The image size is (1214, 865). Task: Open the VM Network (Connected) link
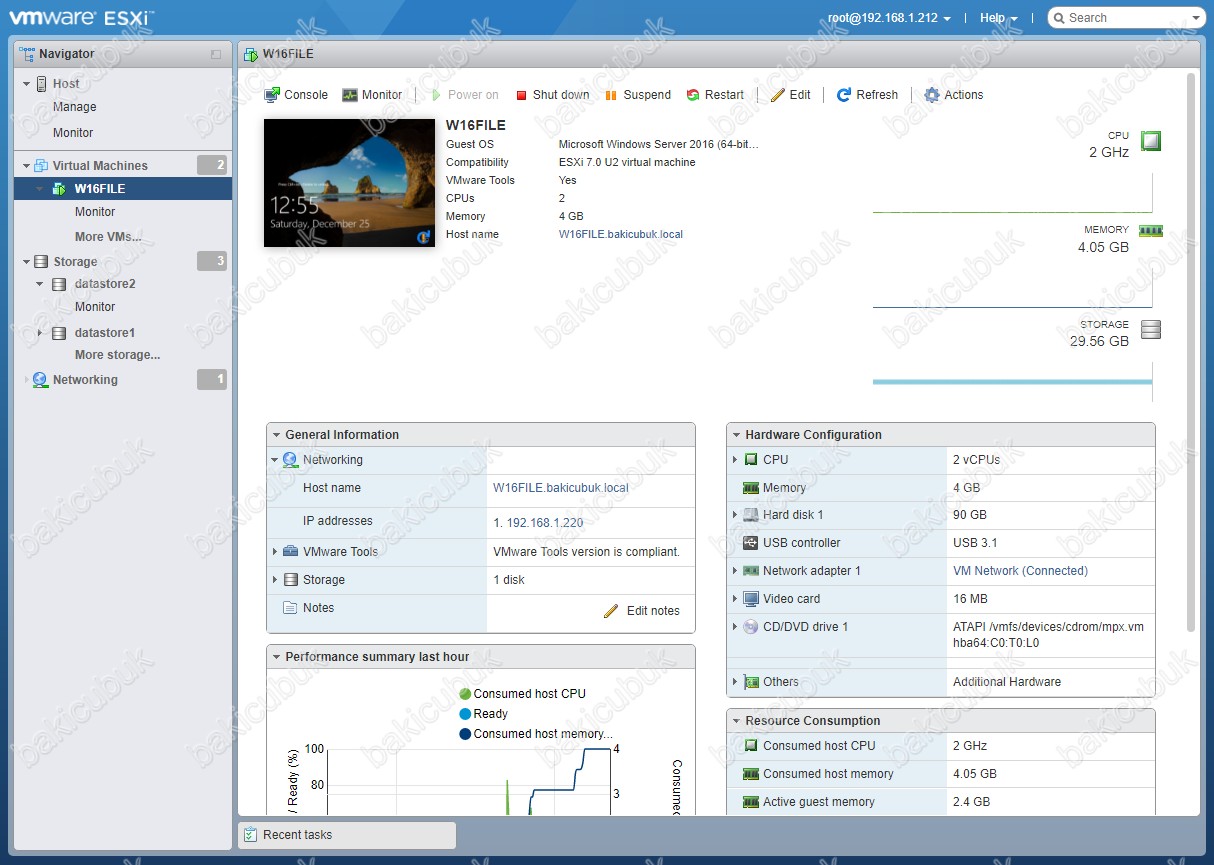[1020, 571]
